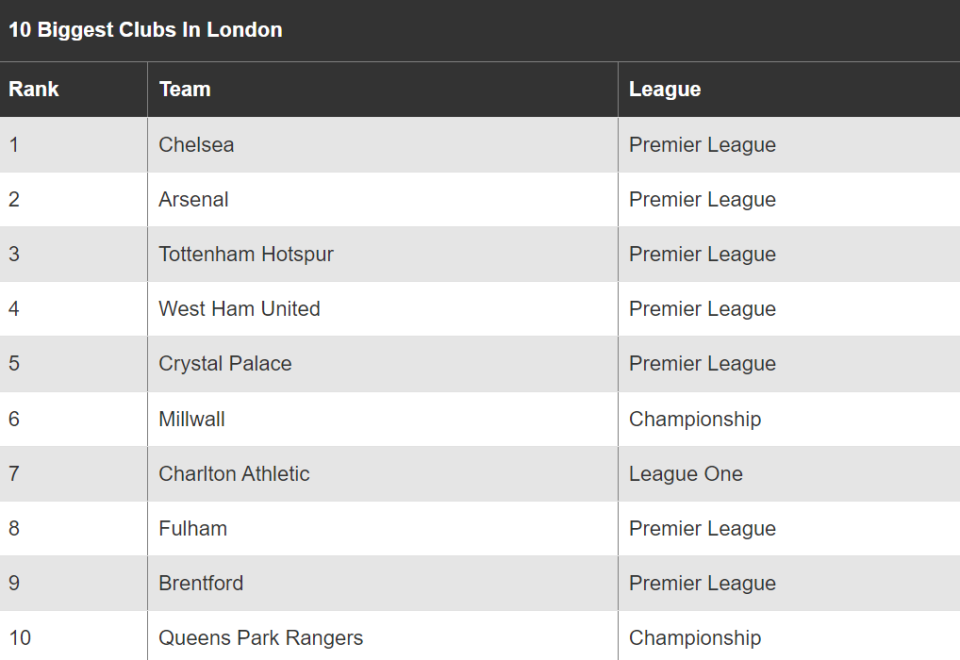This screenshot has width=960, height=660.
Task: Select the Crystal Palace row name
Action: pos(225,363)
